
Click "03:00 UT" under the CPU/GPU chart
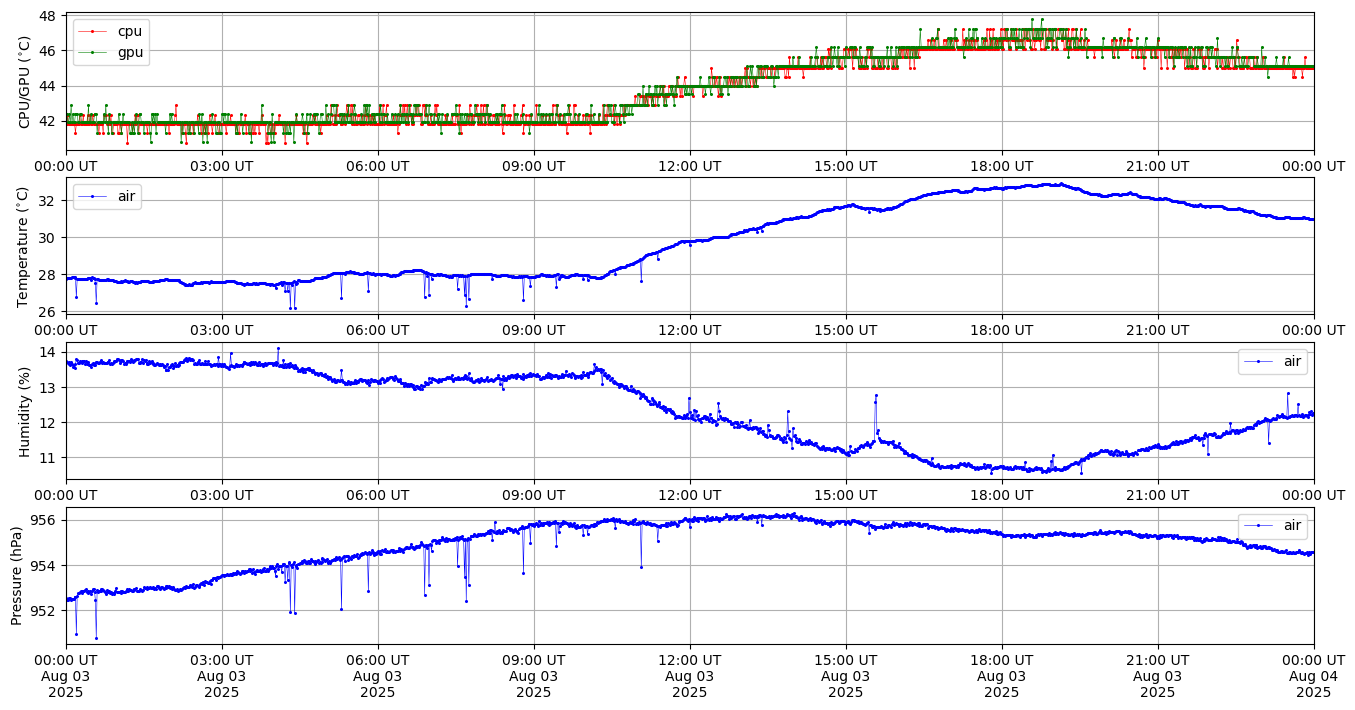coord(222,167)
